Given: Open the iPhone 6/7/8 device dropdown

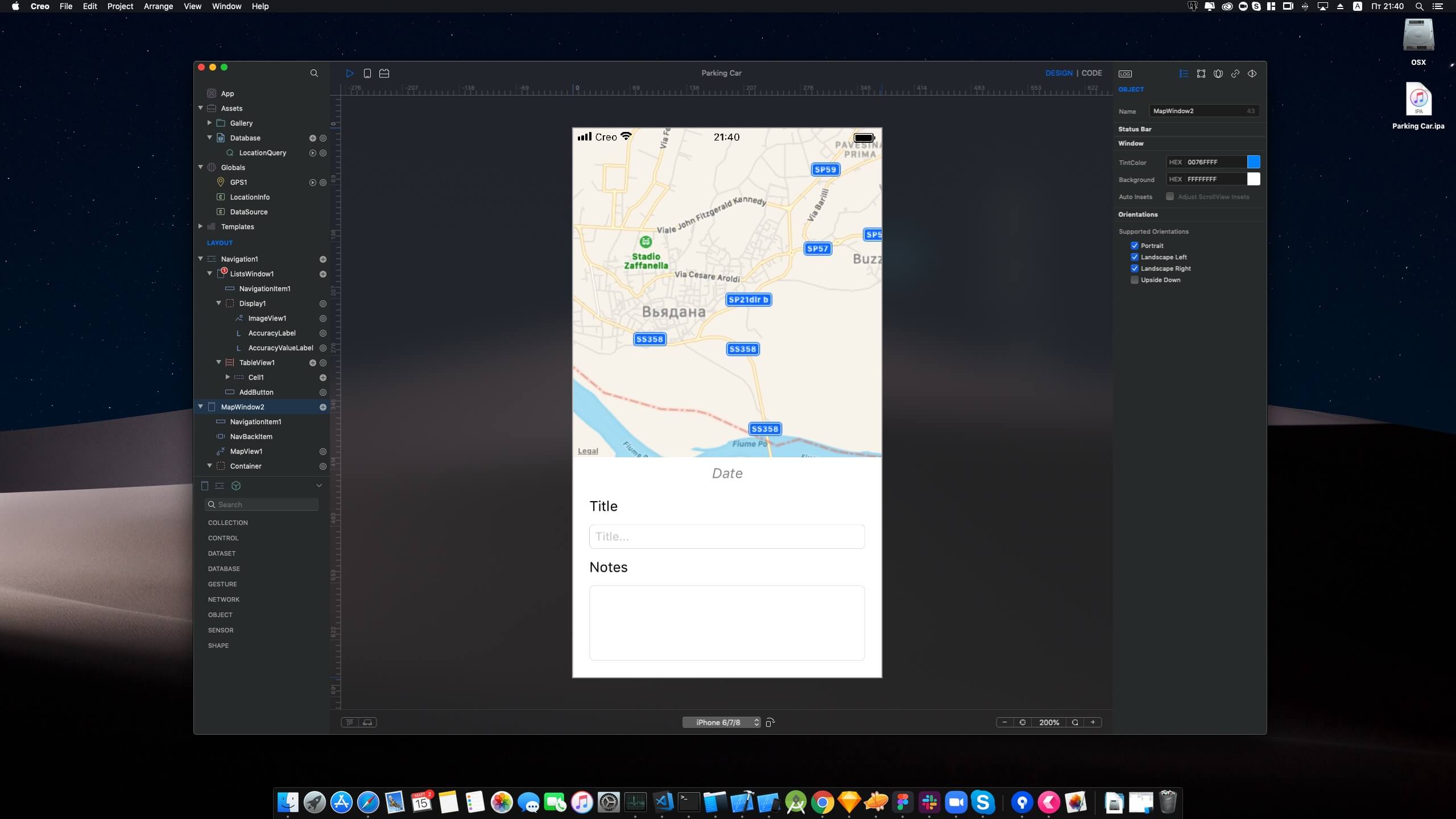Looking at the screenshot, I should pos(721,722).
